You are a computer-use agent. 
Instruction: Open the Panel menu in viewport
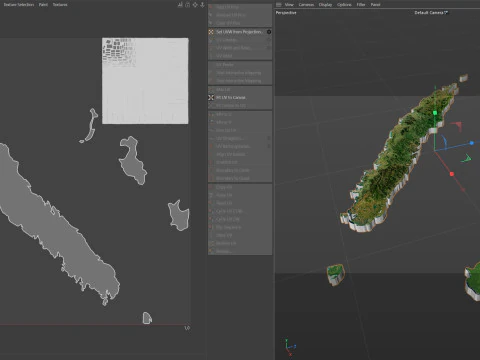tap(376, 5)
